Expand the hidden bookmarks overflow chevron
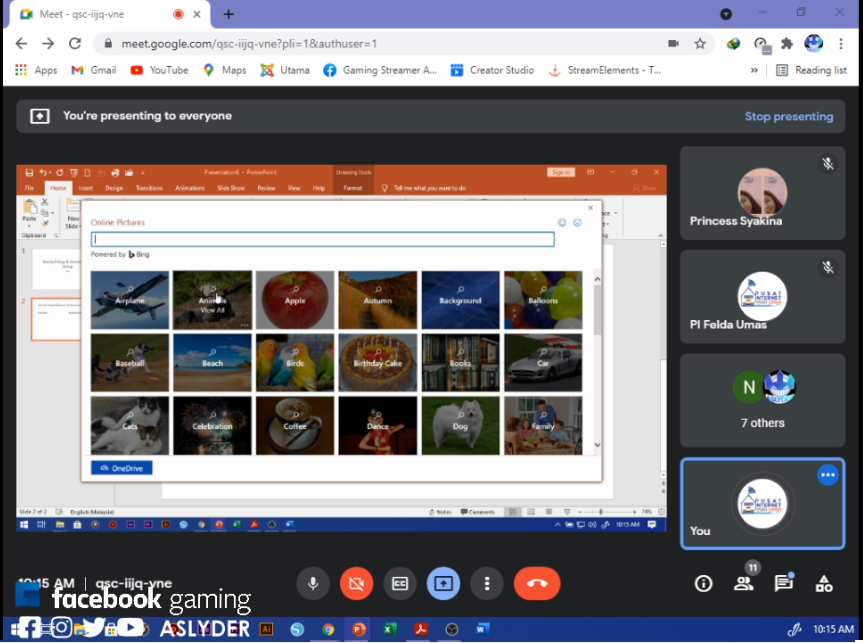863x643 pixels. (754, 70)
